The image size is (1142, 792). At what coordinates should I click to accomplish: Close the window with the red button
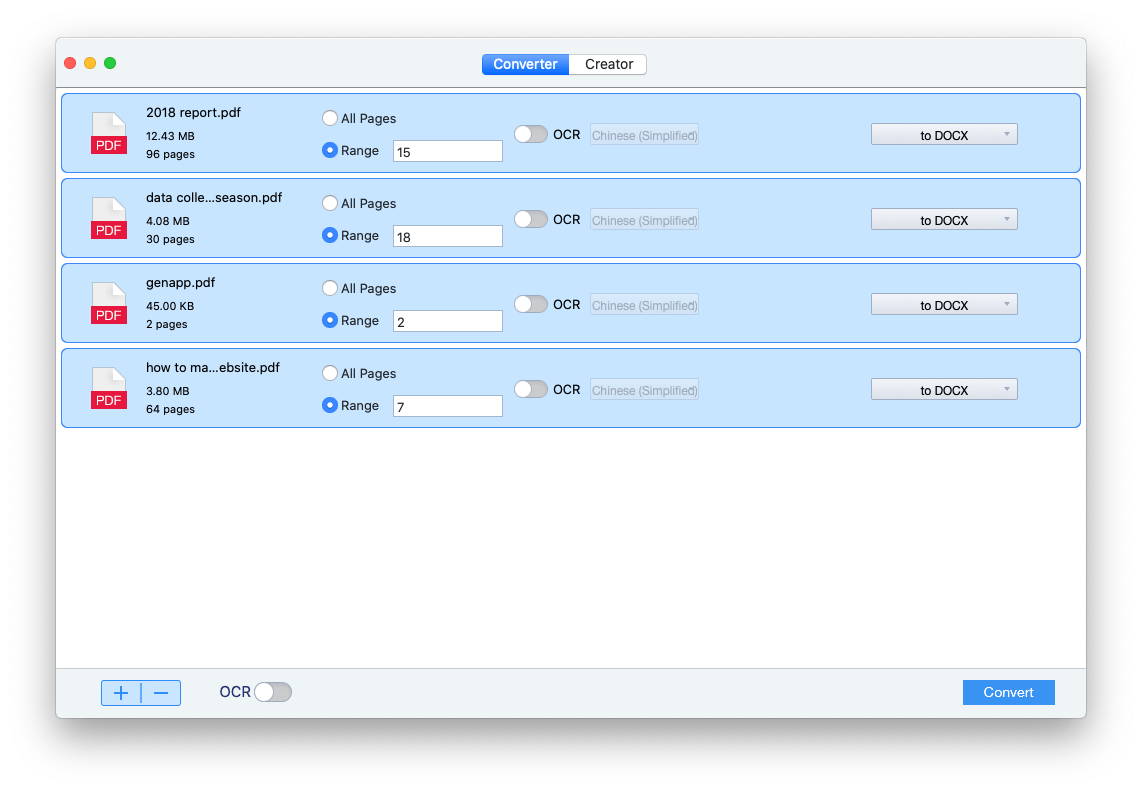pos(70,63)
